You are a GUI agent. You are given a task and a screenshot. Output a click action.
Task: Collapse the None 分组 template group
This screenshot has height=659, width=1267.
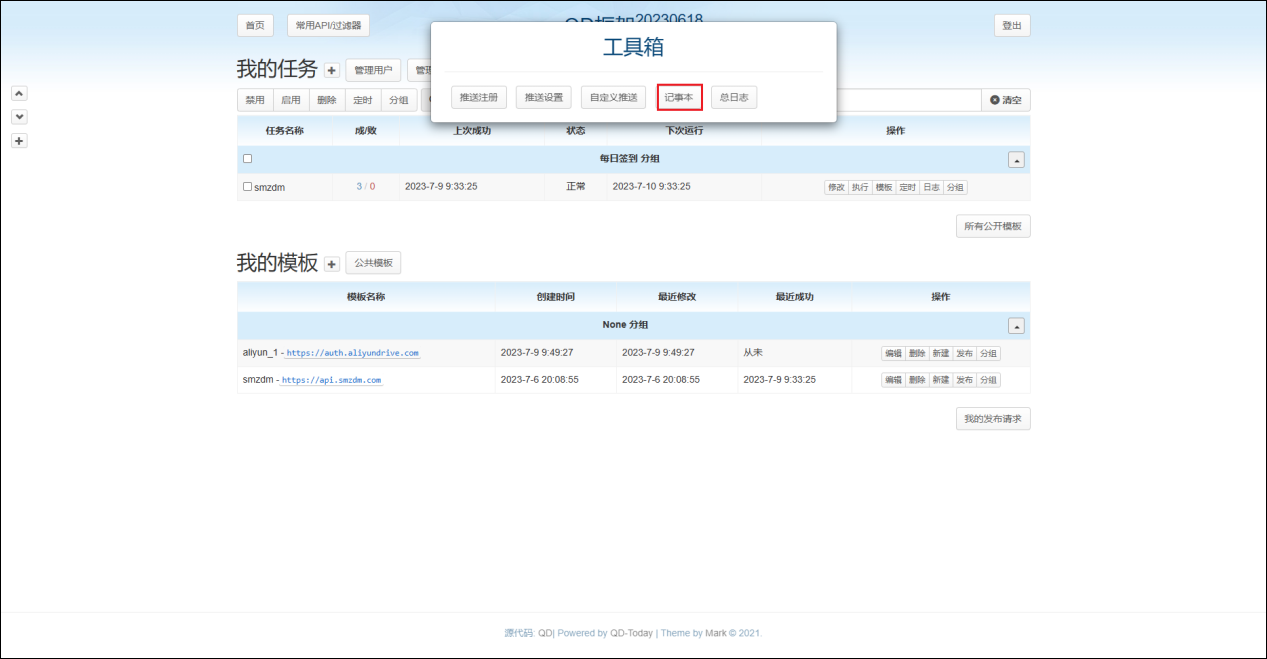click(x=1015, y=326)
